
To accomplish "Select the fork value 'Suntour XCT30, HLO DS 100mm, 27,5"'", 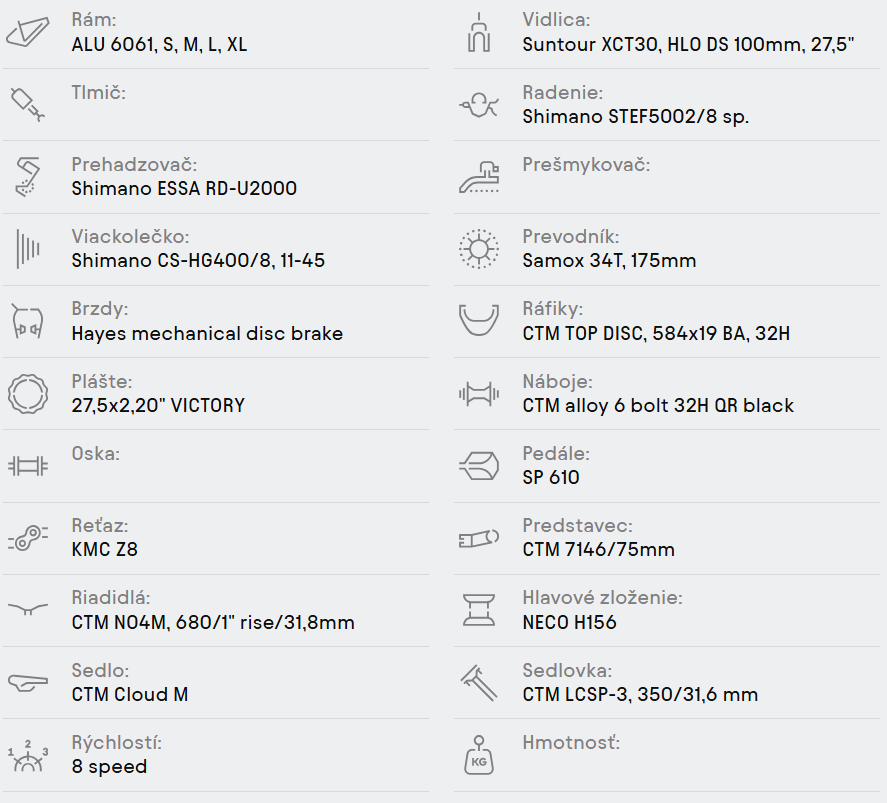I will pos(688,44).
